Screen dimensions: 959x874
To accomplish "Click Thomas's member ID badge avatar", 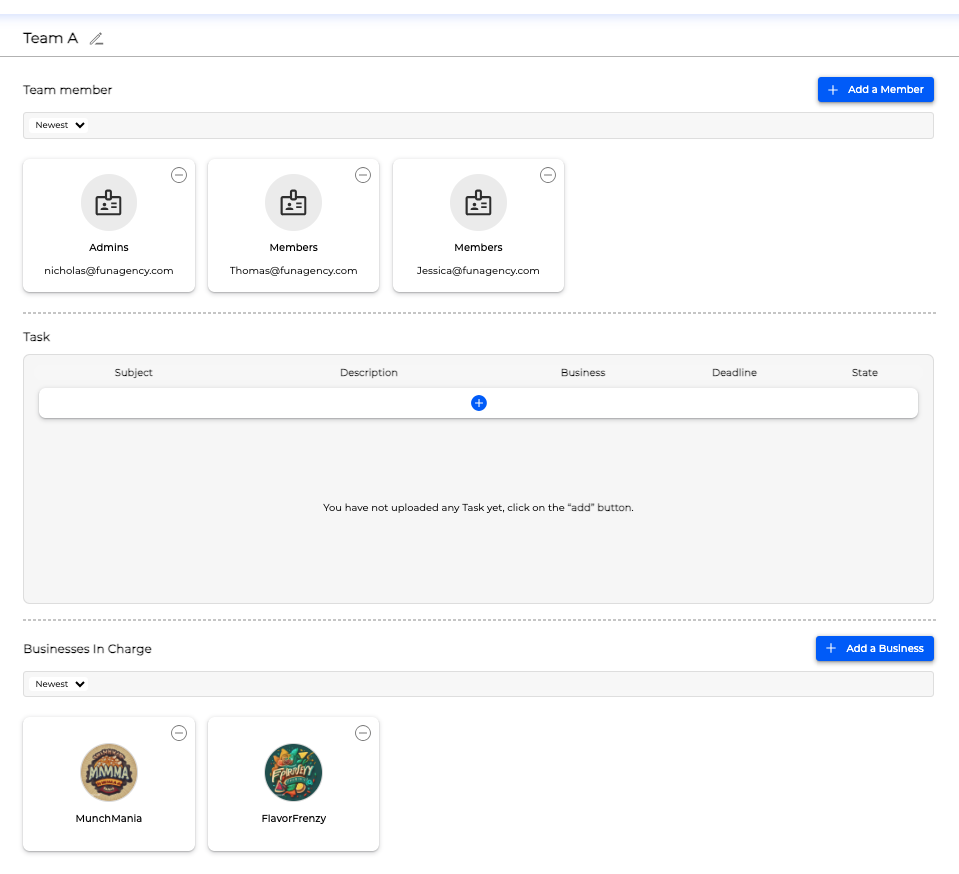I will 293,203.
